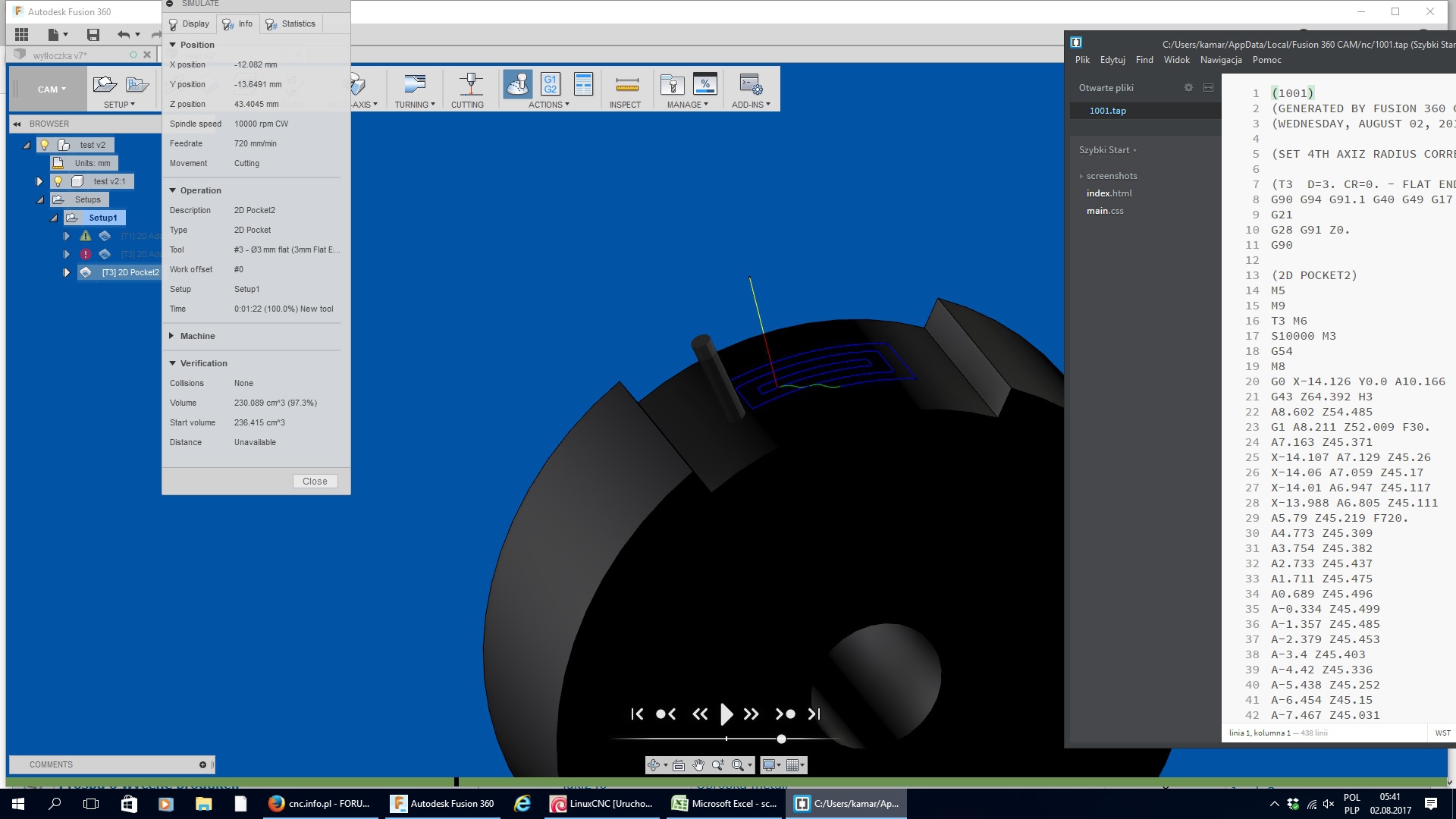Open the Grid and Snaps icon

[792, 765]
